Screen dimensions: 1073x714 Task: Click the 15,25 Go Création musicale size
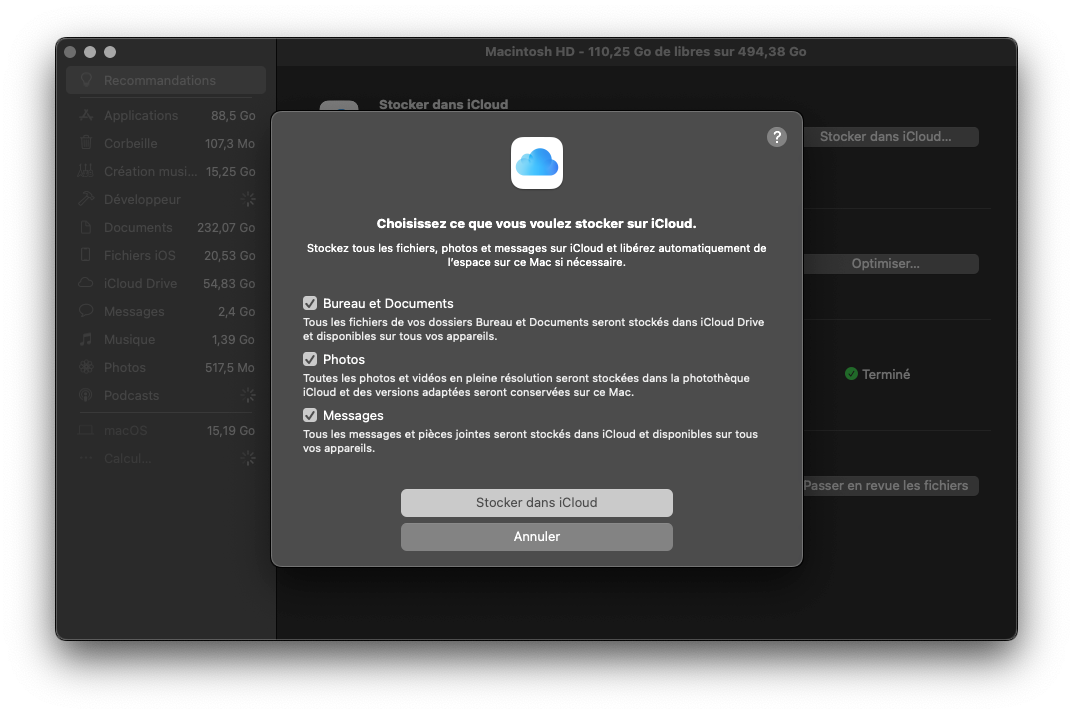[231, 172]
